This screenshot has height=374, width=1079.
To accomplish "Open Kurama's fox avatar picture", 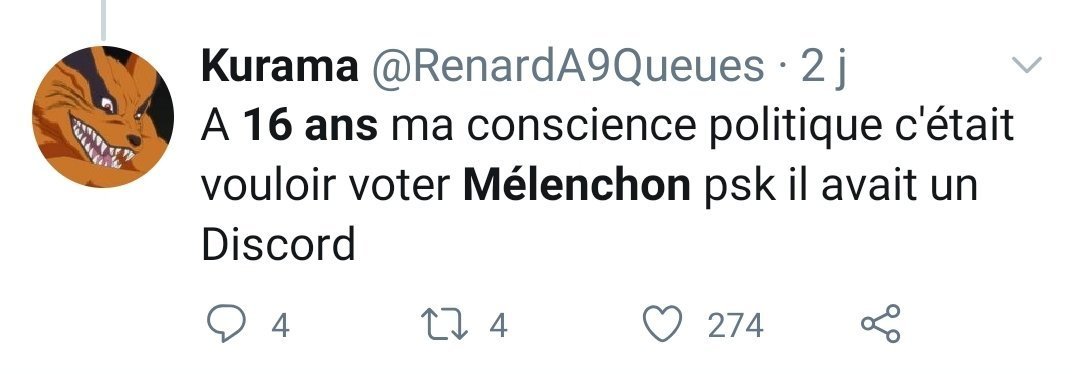I will (x=103, y=116).
